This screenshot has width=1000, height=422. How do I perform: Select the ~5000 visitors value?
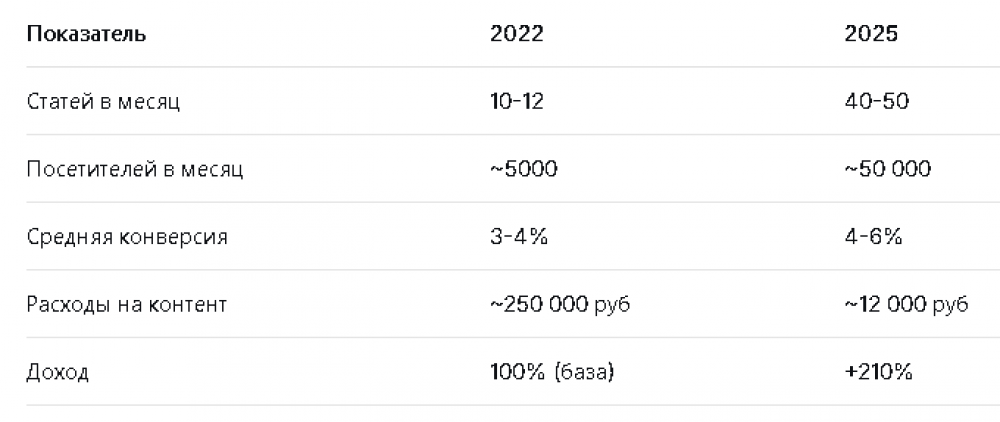tap(524, 170)
